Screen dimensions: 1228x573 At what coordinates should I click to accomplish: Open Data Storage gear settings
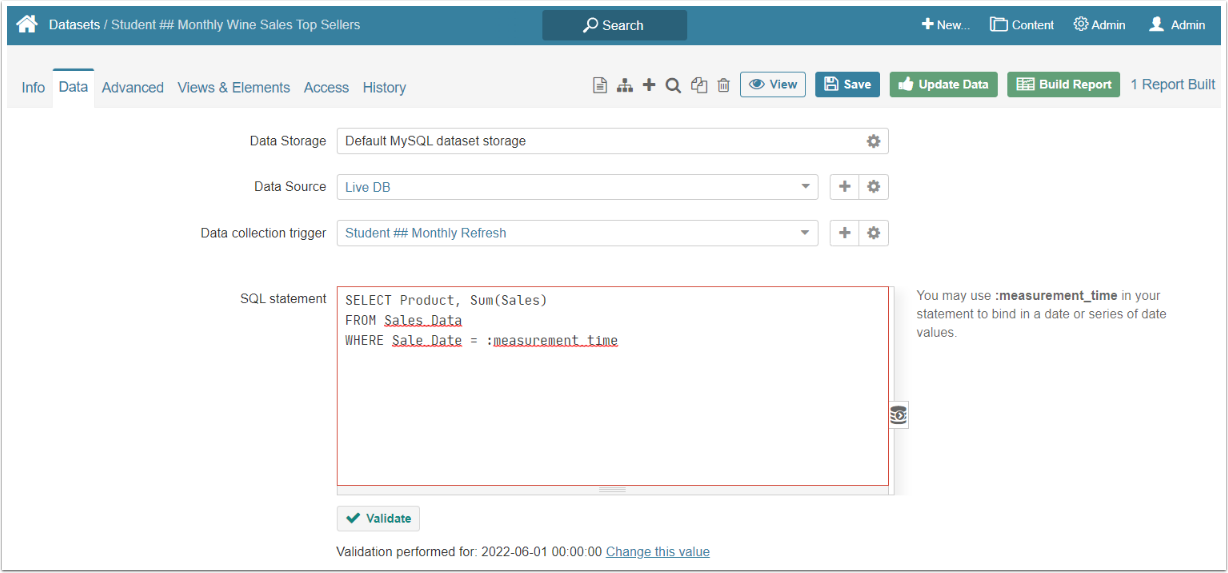pyautogui.click(x=873, y=141)
